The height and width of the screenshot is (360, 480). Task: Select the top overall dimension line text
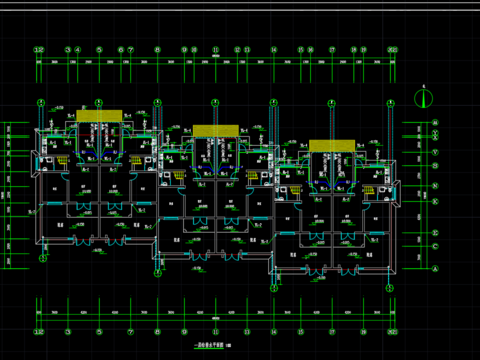(x=216, y=56)
